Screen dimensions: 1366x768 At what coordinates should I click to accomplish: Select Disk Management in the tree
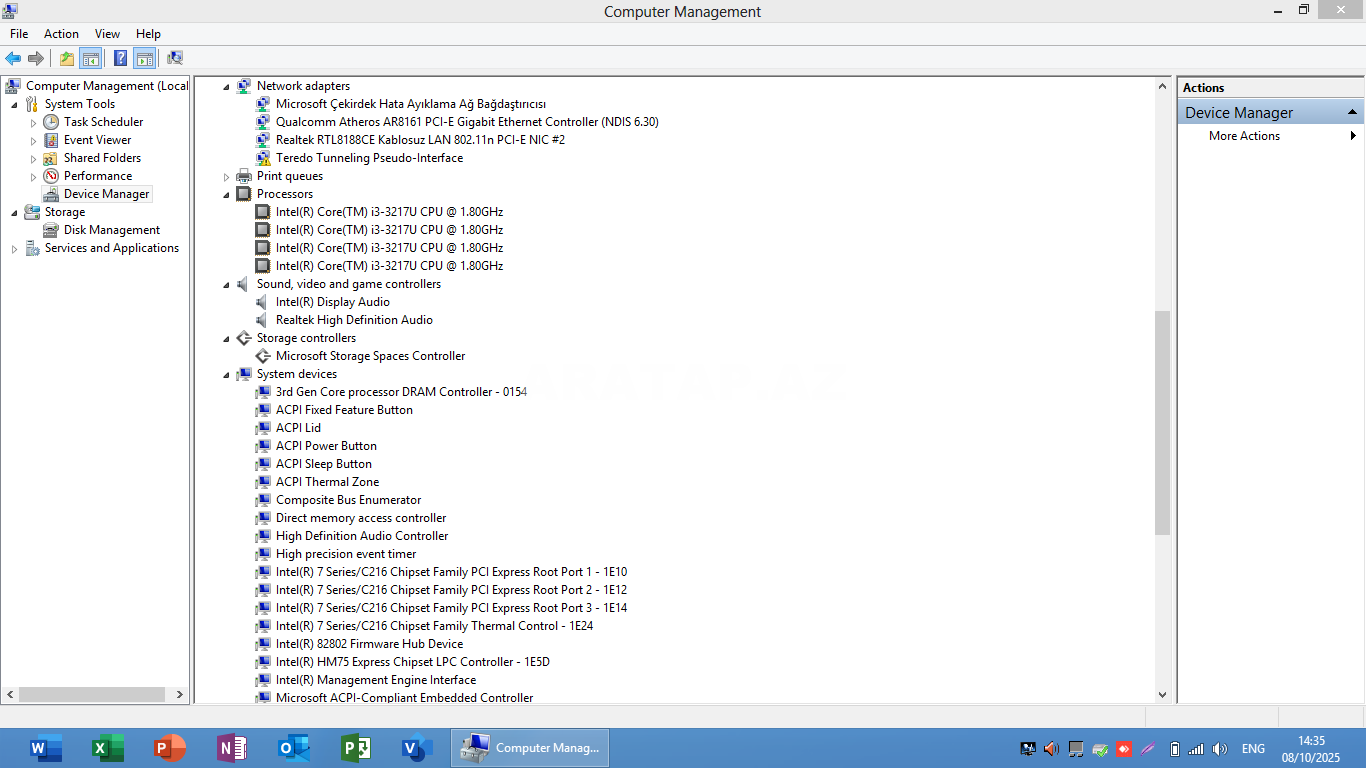point(112,230)
